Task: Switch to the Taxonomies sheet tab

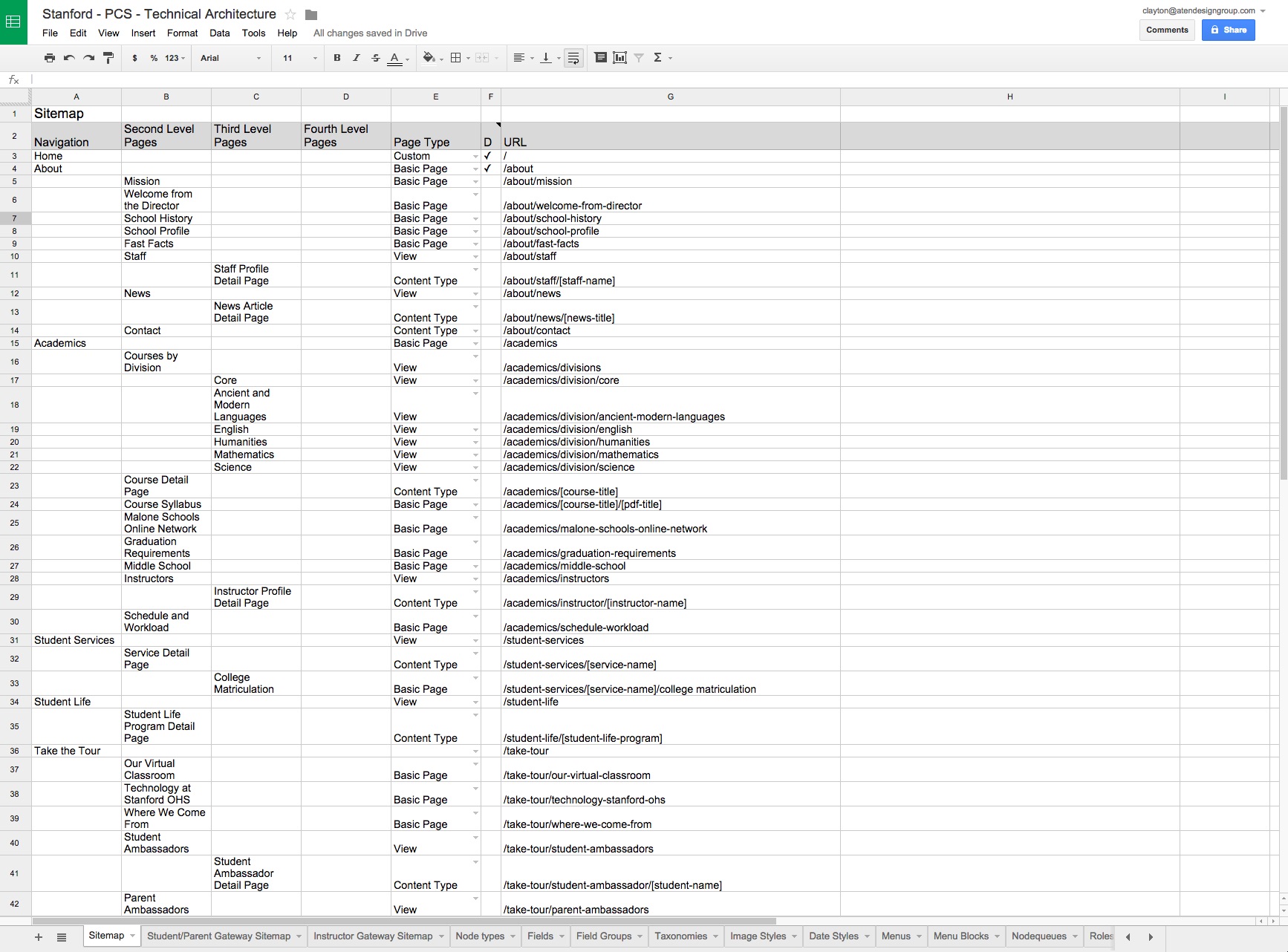Action: pos(680,936)
